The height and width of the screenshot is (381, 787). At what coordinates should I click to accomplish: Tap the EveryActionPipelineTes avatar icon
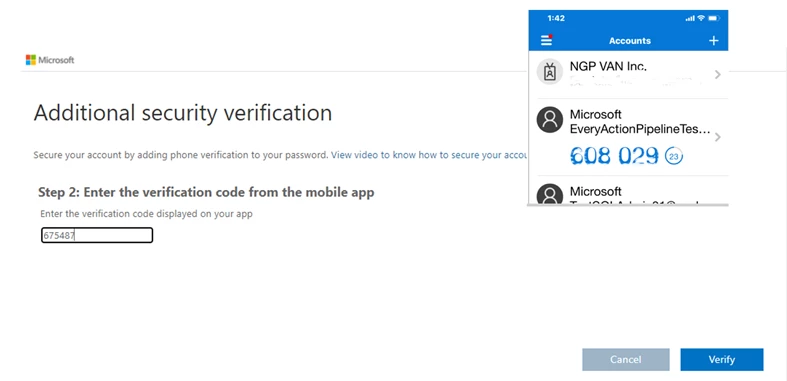coord(550,120)
